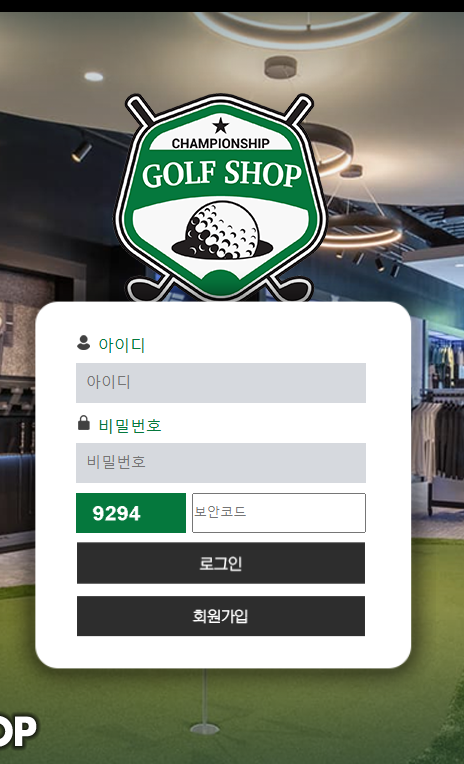
Task: Click the green 아이디 label text
Action: (x=122, y=345)
